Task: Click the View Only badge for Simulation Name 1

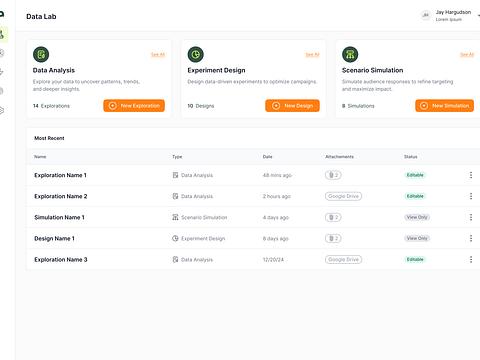Action: coord(417,217)
